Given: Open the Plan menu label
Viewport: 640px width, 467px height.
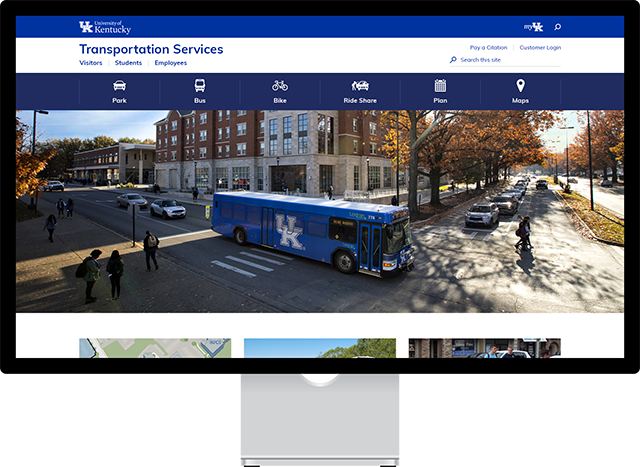Looking at the screenshot, I should point(440,100).
